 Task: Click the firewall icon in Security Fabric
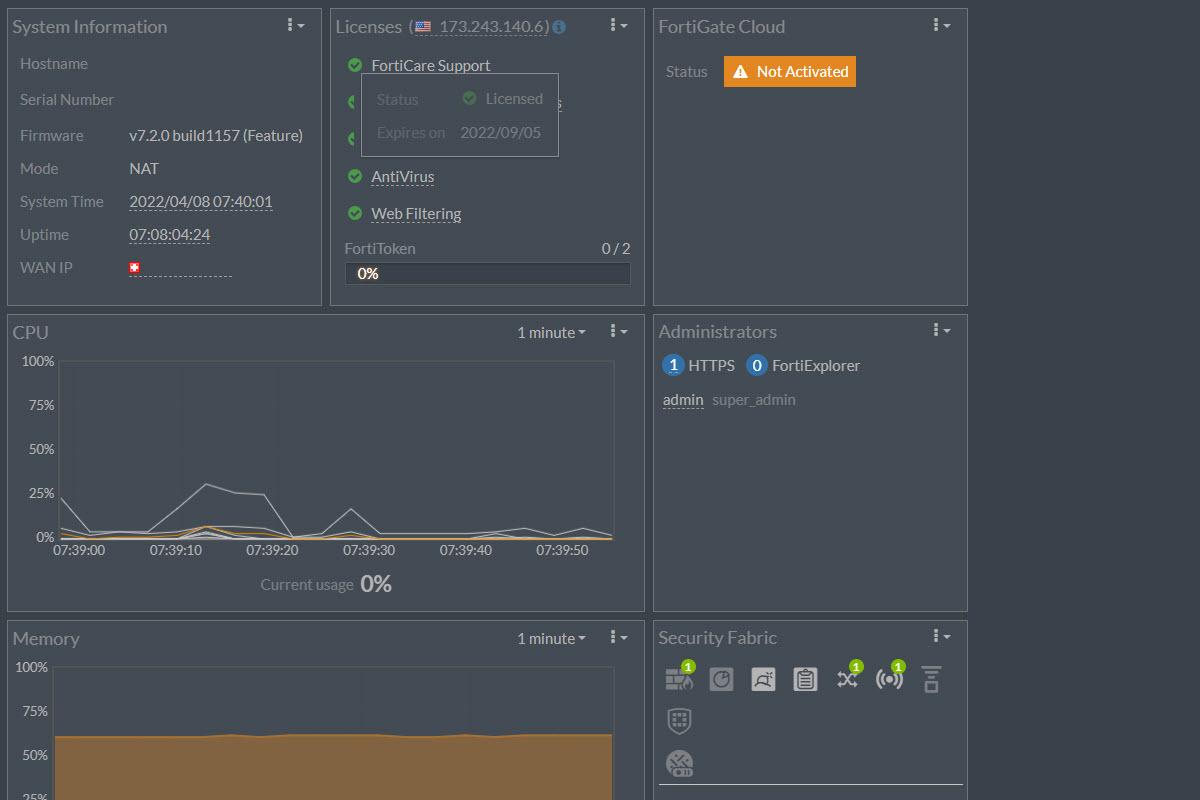click(x=679, y=679)
